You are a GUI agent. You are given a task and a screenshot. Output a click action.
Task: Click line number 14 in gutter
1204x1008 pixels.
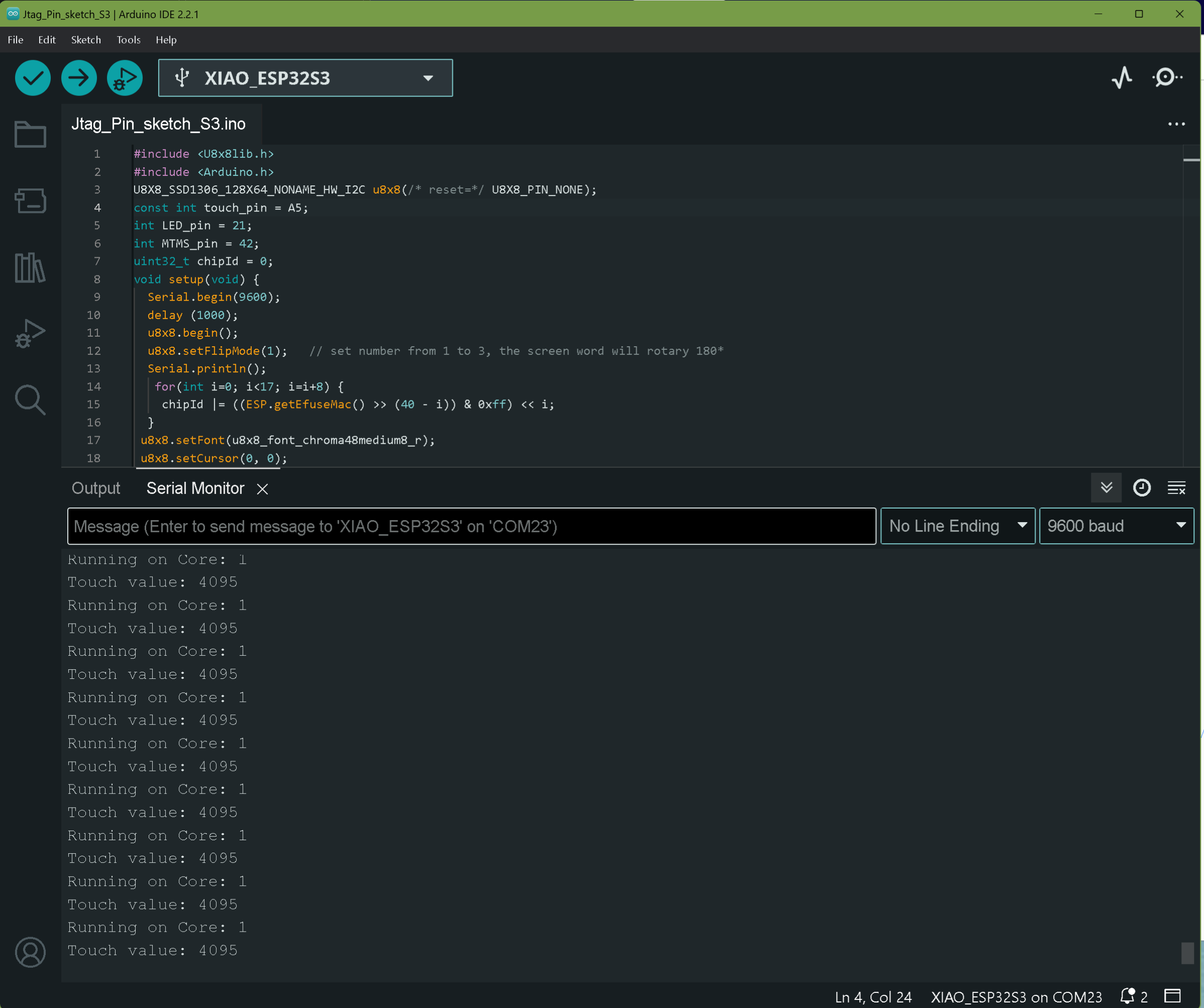[x=93, y=386]
